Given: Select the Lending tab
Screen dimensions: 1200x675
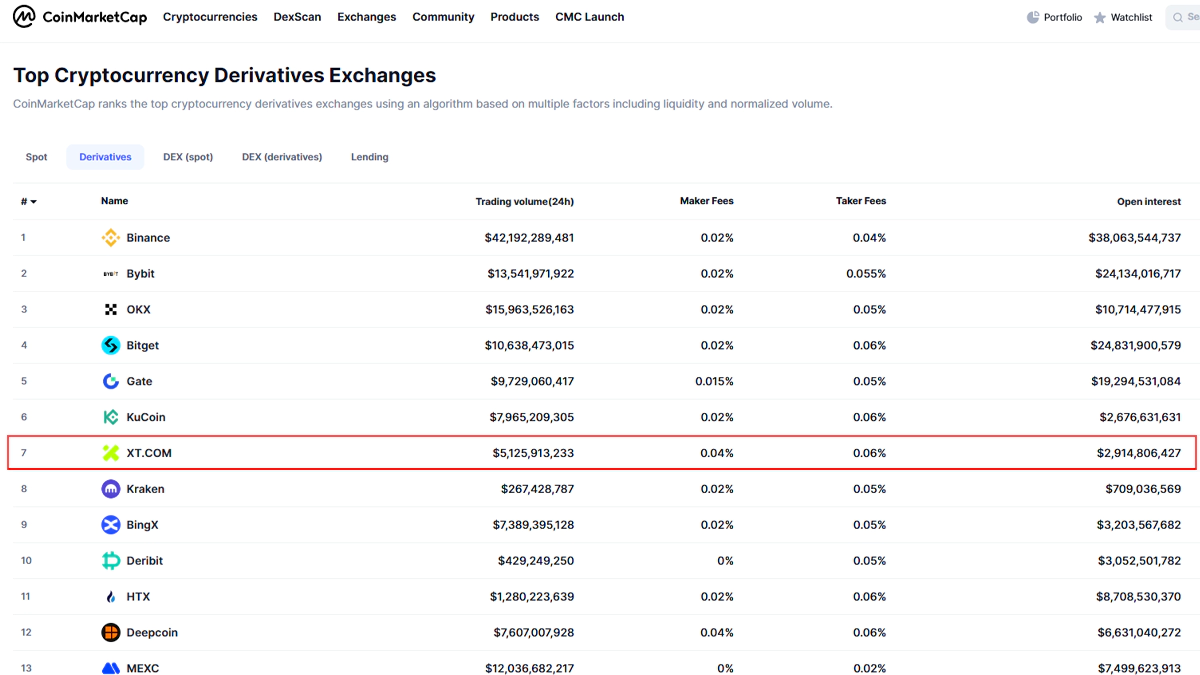Looking at the screenshot, I should tap(369, 157).
